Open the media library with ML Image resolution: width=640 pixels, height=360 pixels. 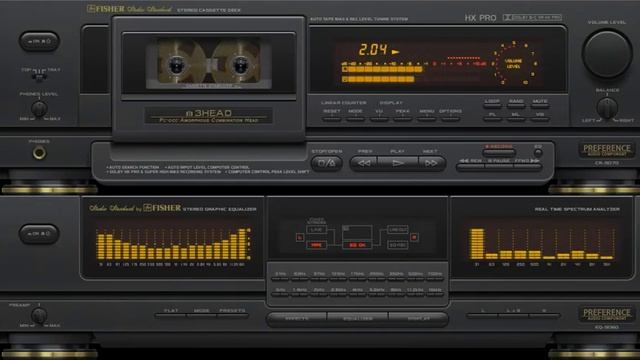(x=516, y=119)
